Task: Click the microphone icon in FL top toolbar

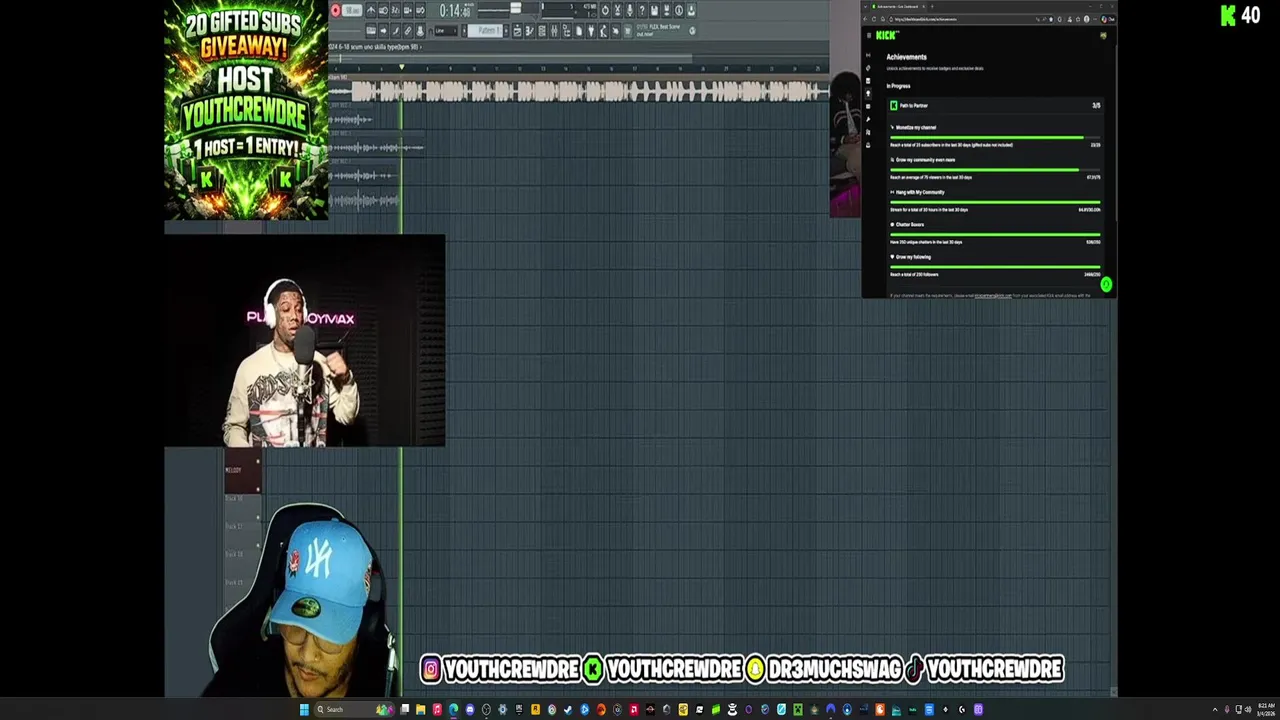Action: (x=630, y=11)
